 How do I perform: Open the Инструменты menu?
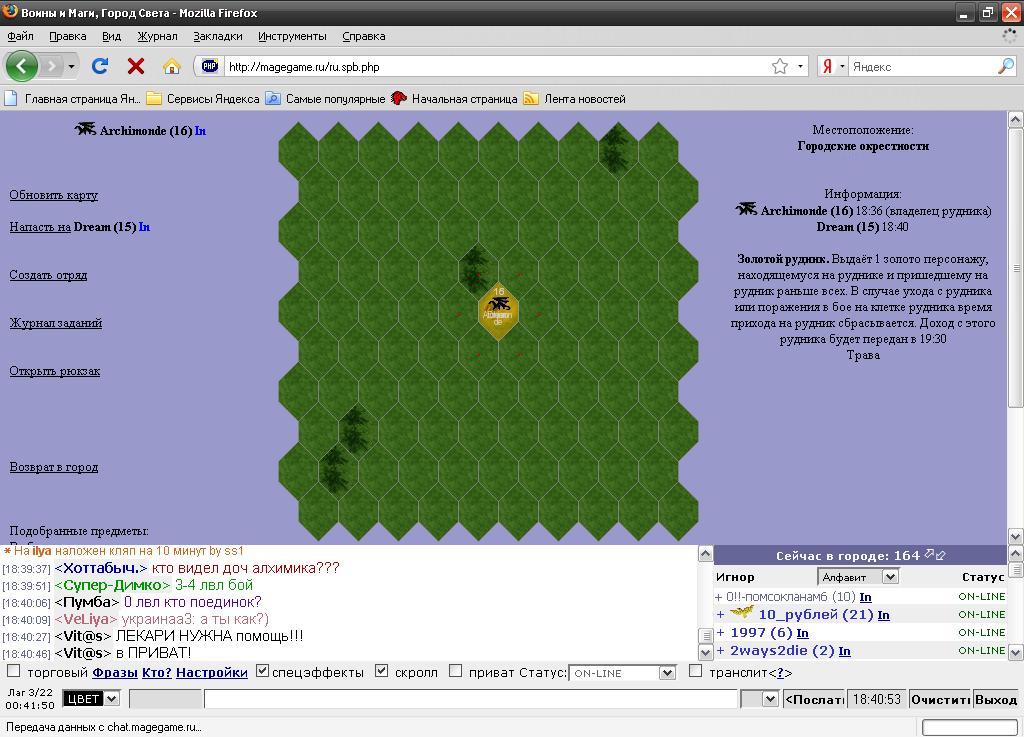(292, 37)
